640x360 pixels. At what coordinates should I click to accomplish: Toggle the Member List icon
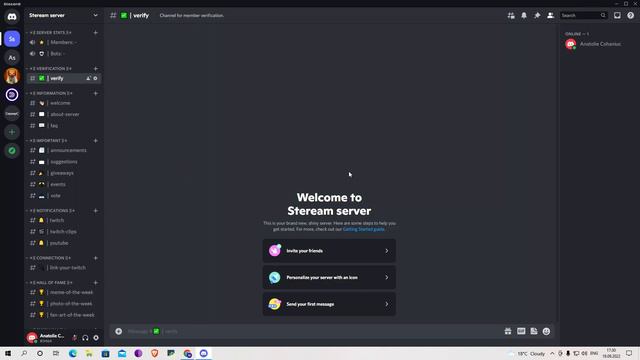[550, 16]
